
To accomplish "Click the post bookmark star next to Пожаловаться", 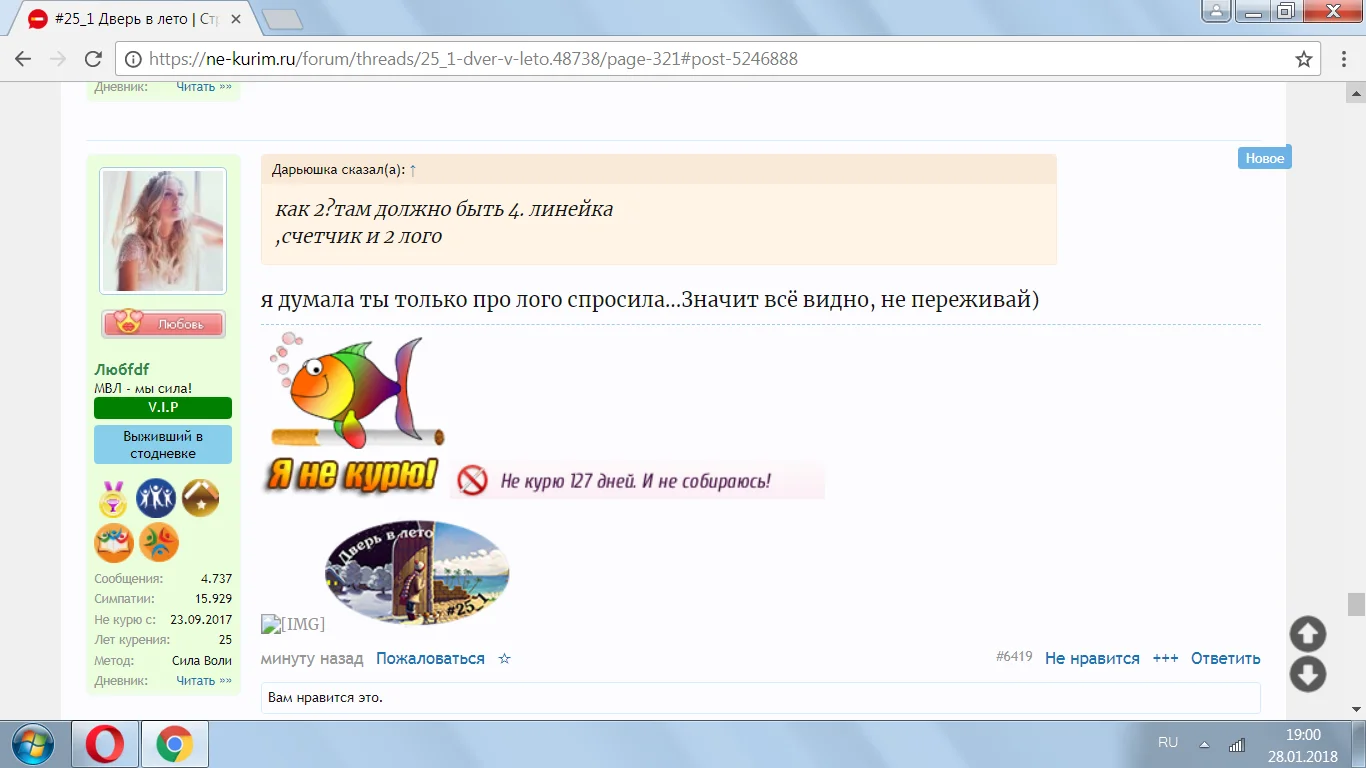I will tap(504, 658).
